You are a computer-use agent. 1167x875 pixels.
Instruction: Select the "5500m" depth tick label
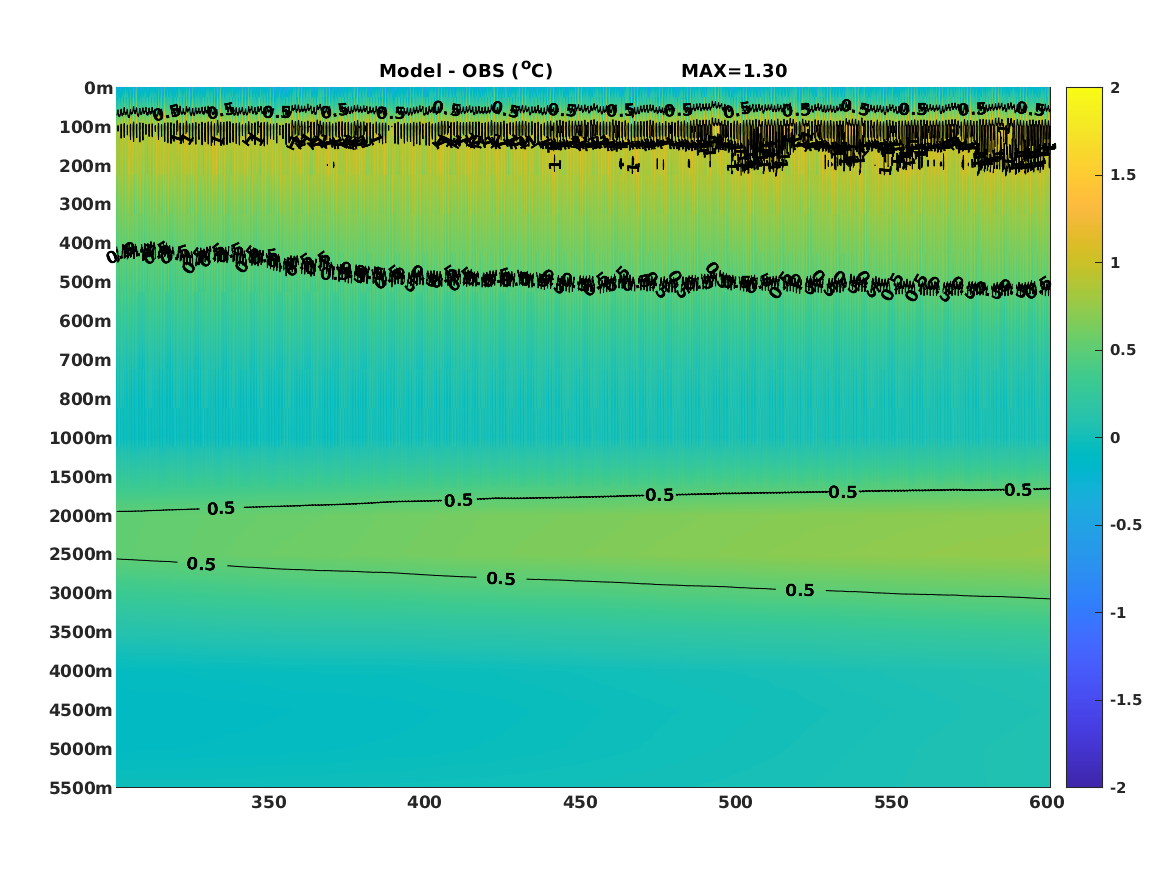coord(81,788)
